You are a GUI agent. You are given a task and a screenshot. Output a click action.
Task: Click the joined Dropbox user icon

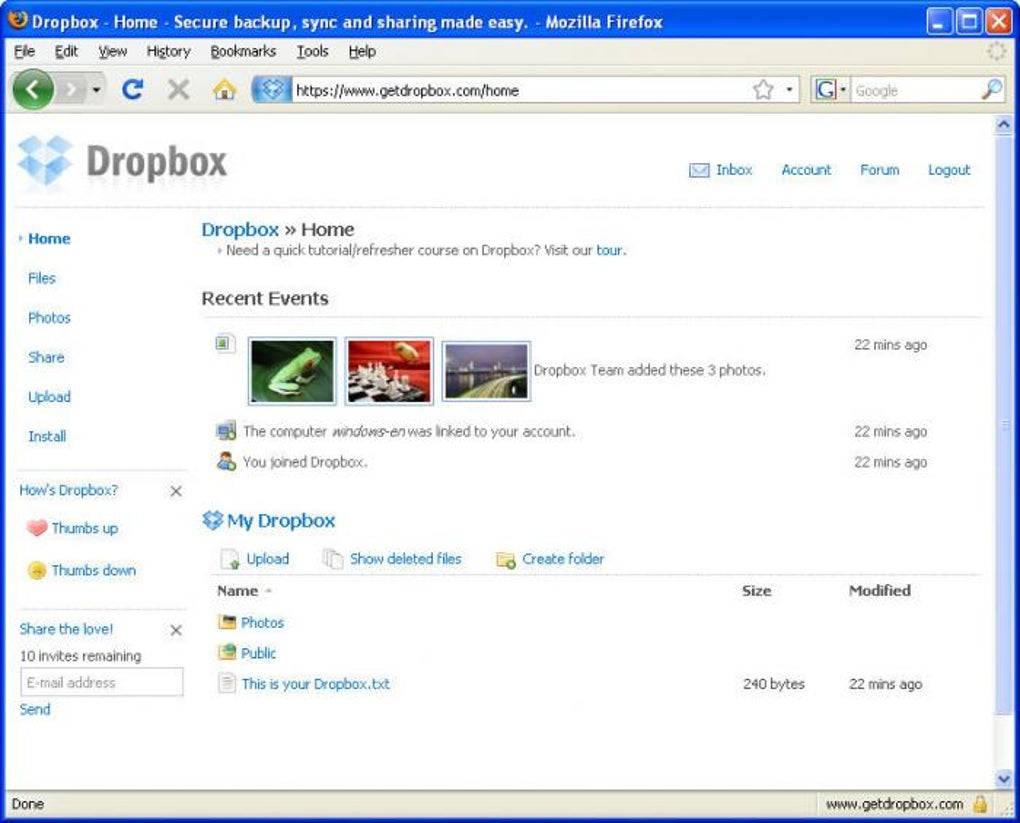[x=226, y=461]
